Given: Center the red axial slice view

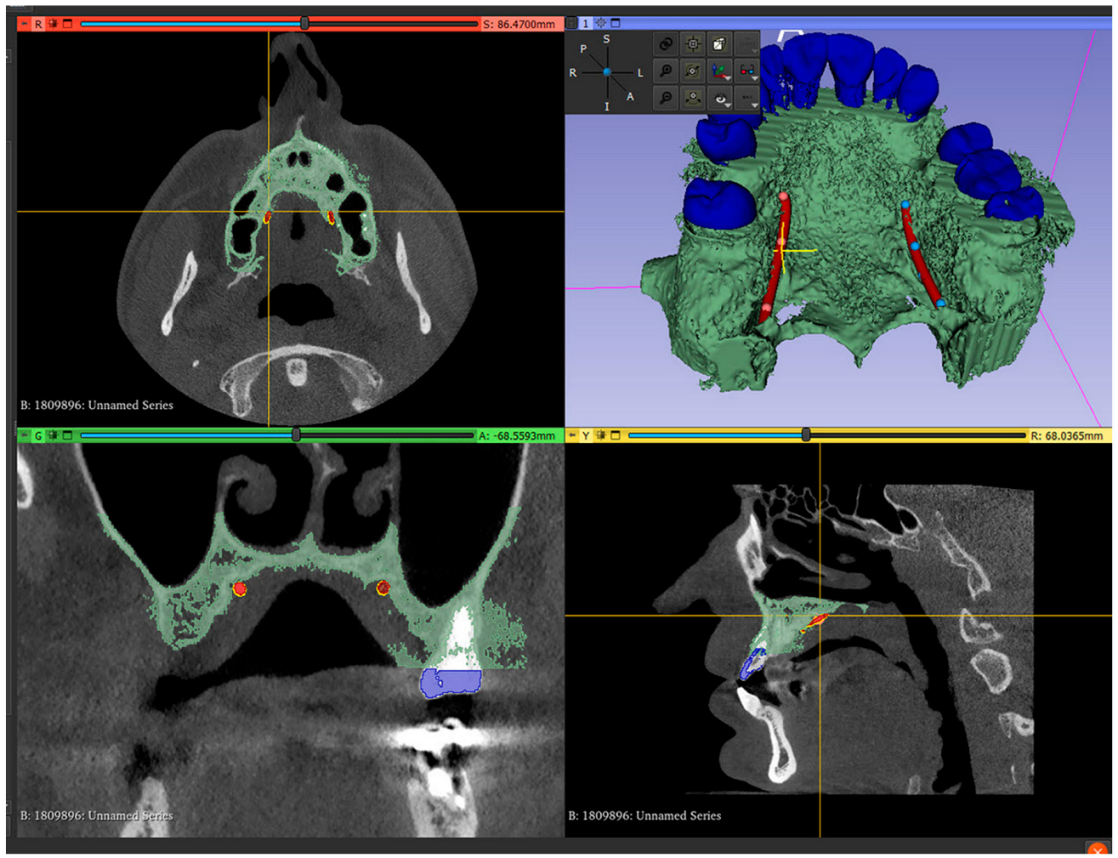Looking at the screenshot, I should coord(53,24).
